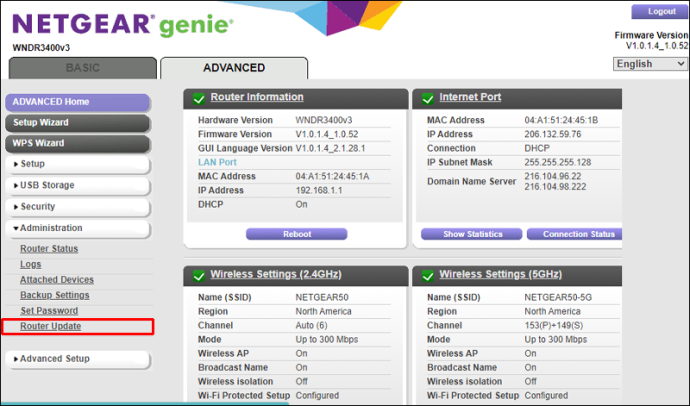The width and height of the screenshot is (690, 406).
Task: Click the LAN IP address 192.168.1.1
Action: [x=319, y=190]
